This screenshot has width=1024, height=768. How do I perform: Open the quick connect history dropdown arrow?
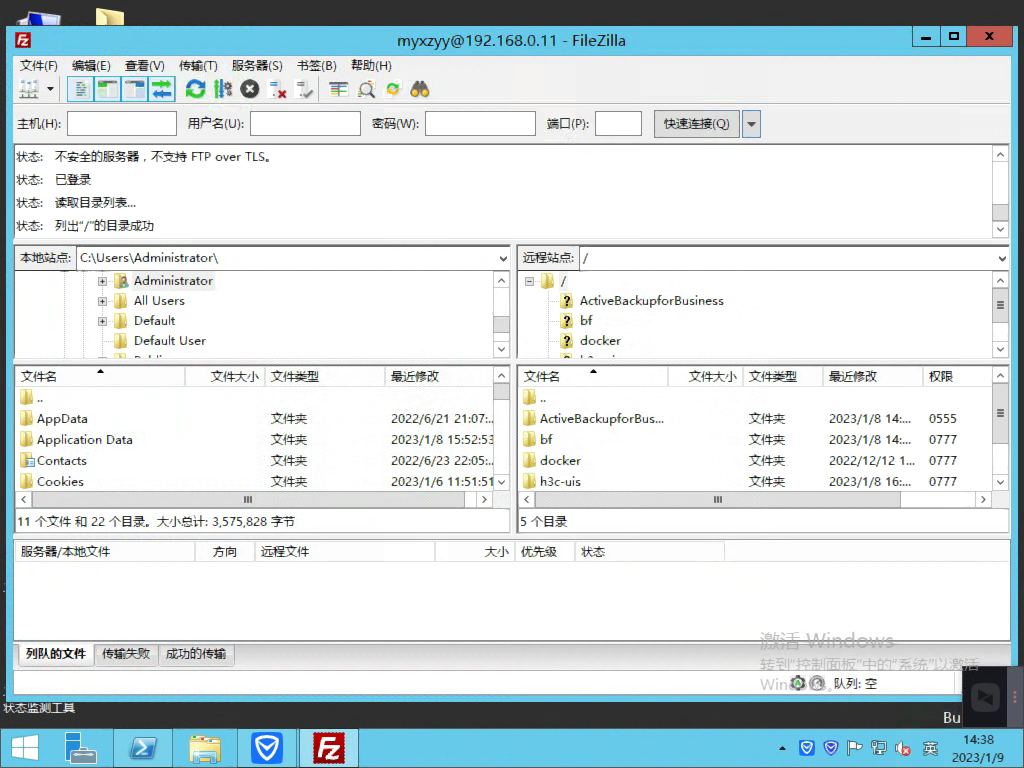point(751,124)
